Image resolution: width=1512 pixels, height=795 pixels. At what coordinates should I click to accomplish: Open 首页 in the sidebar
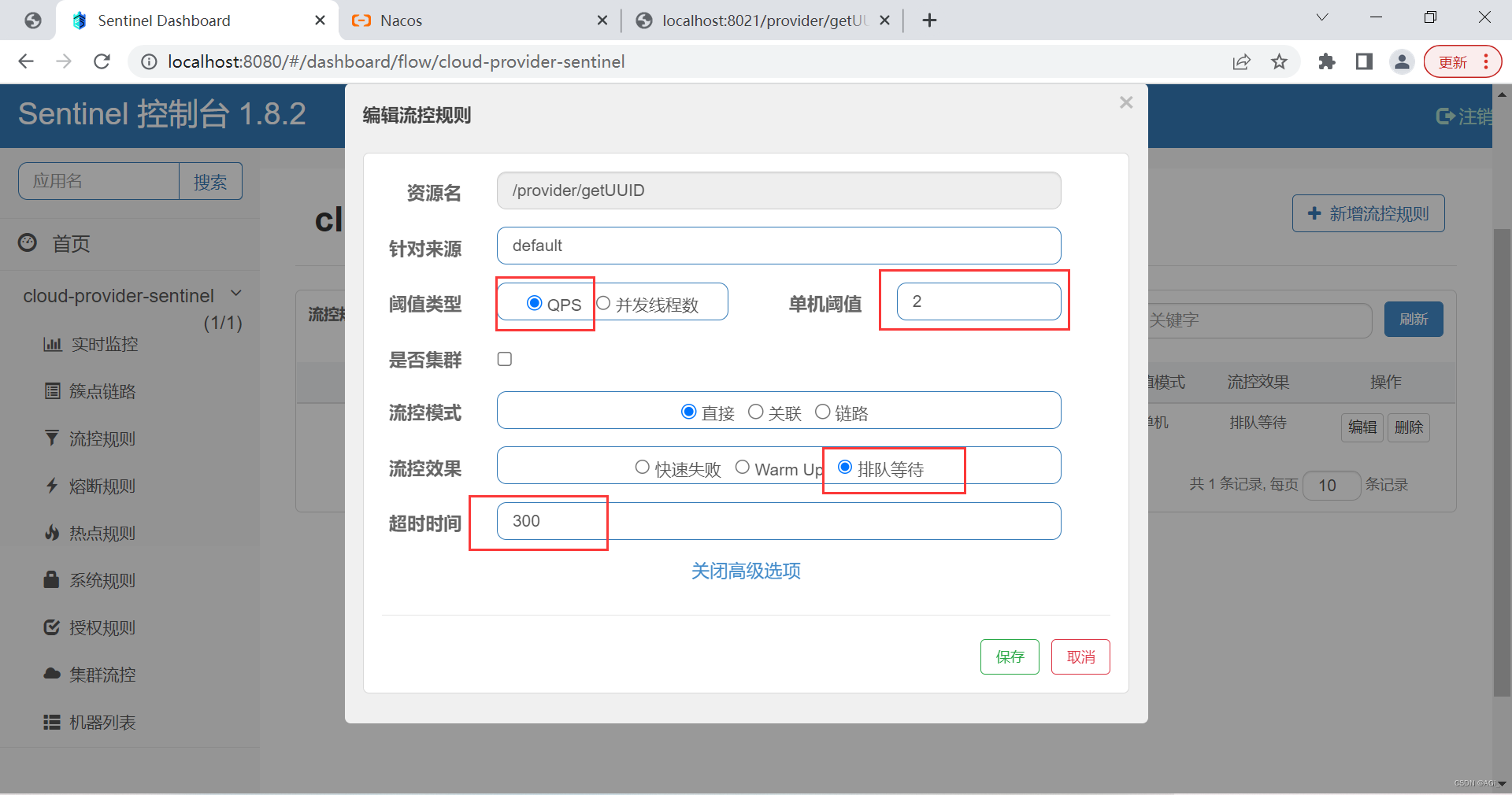point(71,244)
